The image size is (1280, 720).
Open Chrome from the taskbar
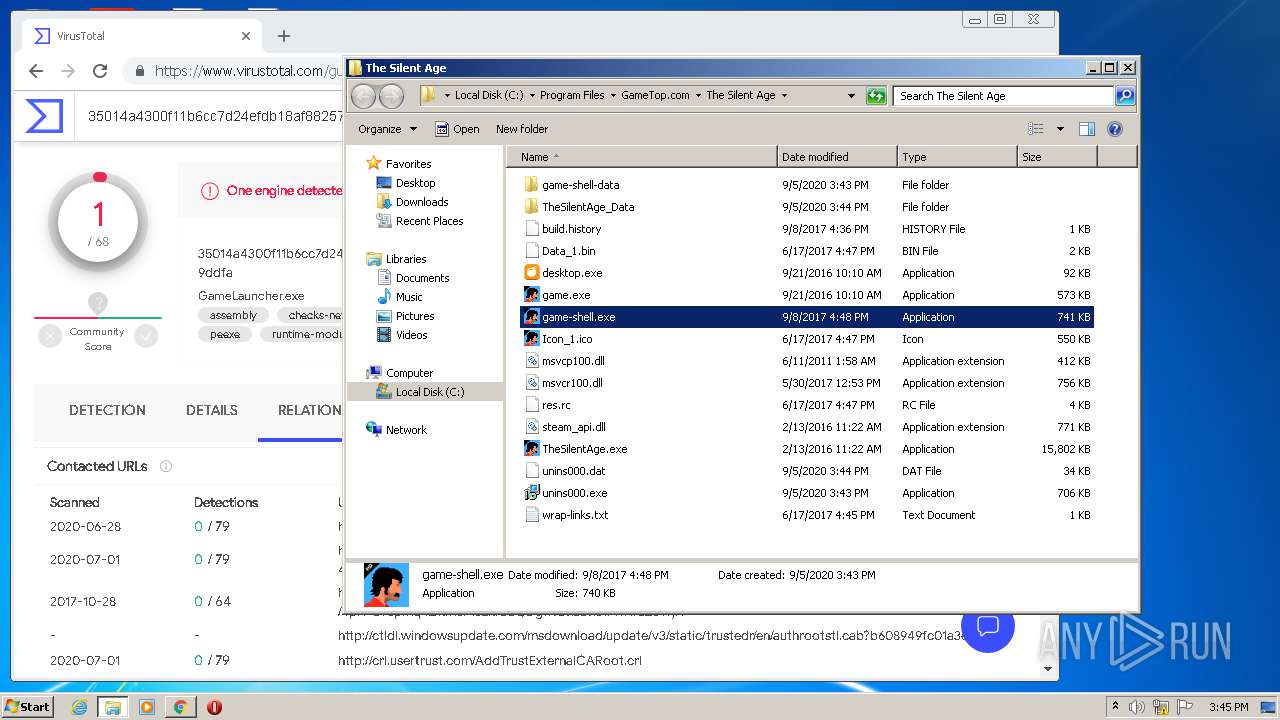[x=180, y=707]
